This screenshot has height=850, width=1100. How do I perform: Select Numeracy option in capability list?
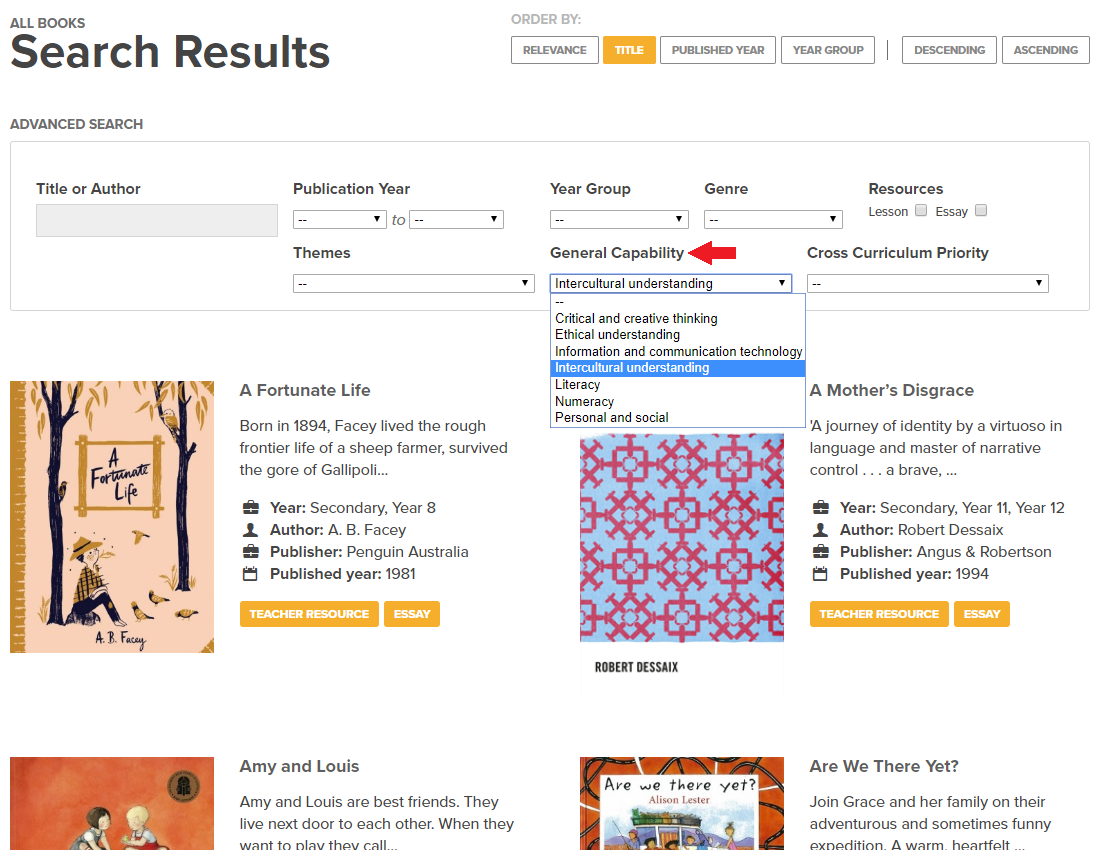(x=678, y=401)
